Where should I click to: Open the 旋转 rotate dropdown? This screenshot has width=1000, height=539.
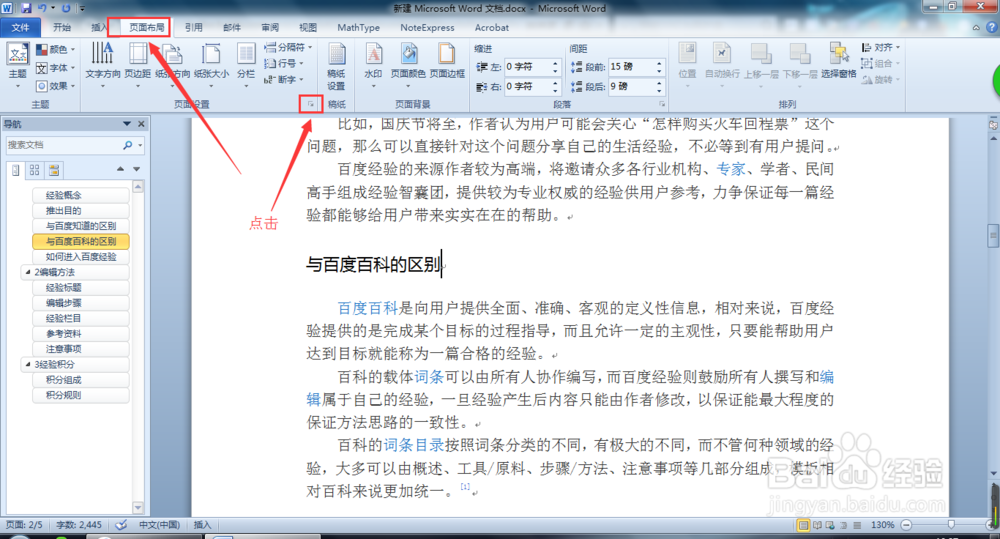881,80
